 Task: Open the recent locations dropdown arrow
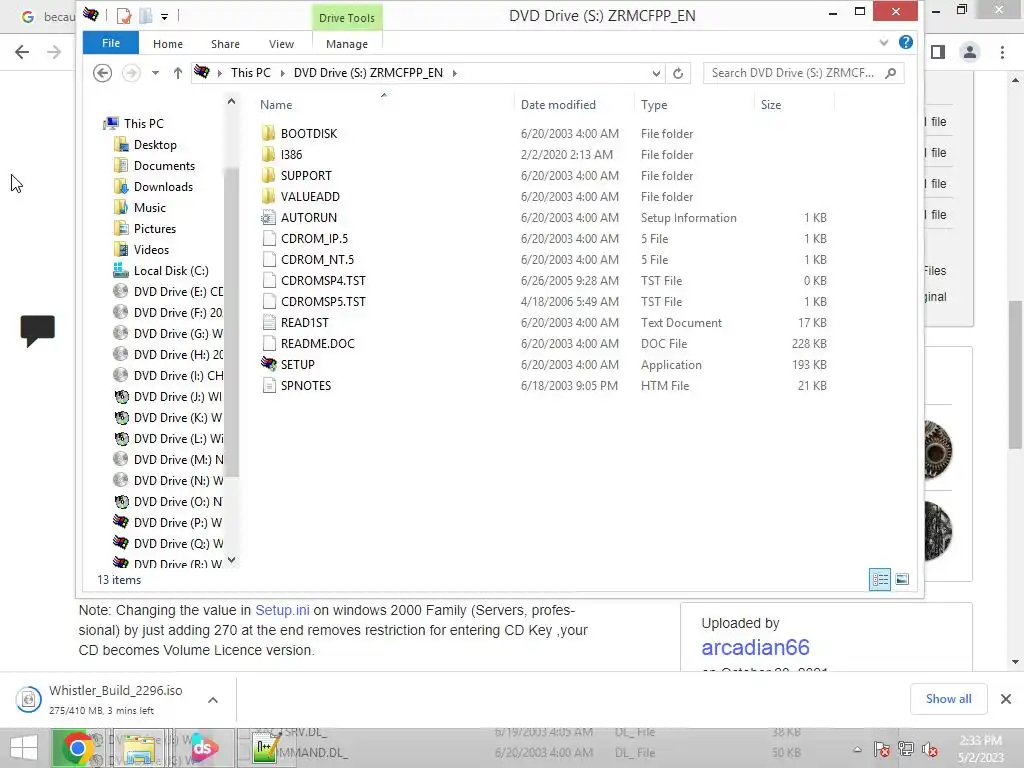(x=155, y=73)
